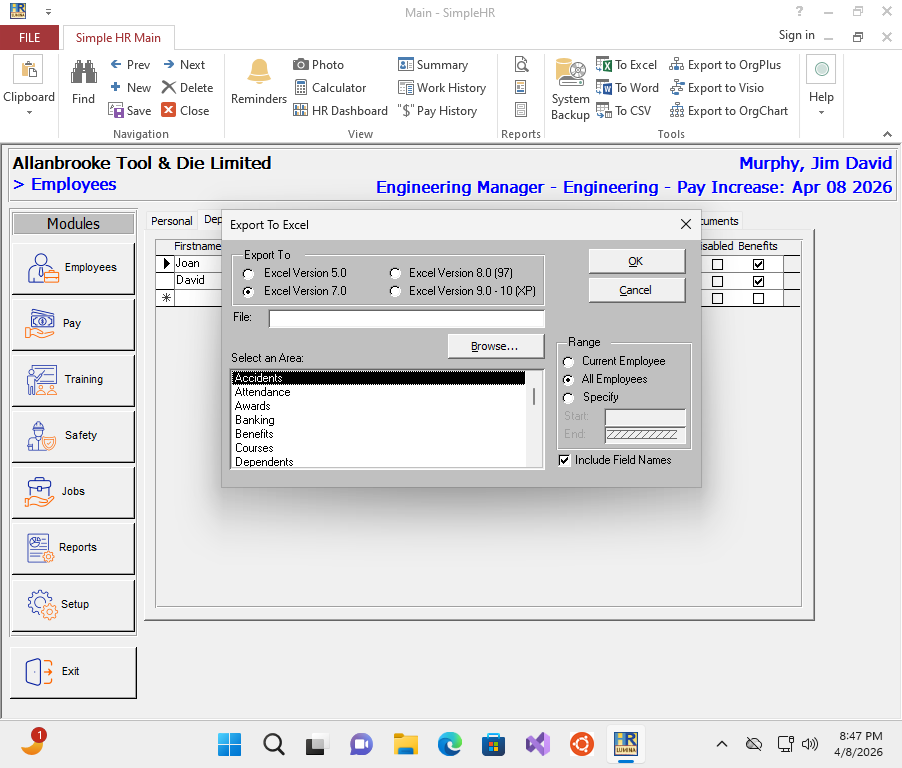Image resolution: width=902 pixels, height=768 pixels.
Task: Open the Reports module
Action: coord(73,548)
